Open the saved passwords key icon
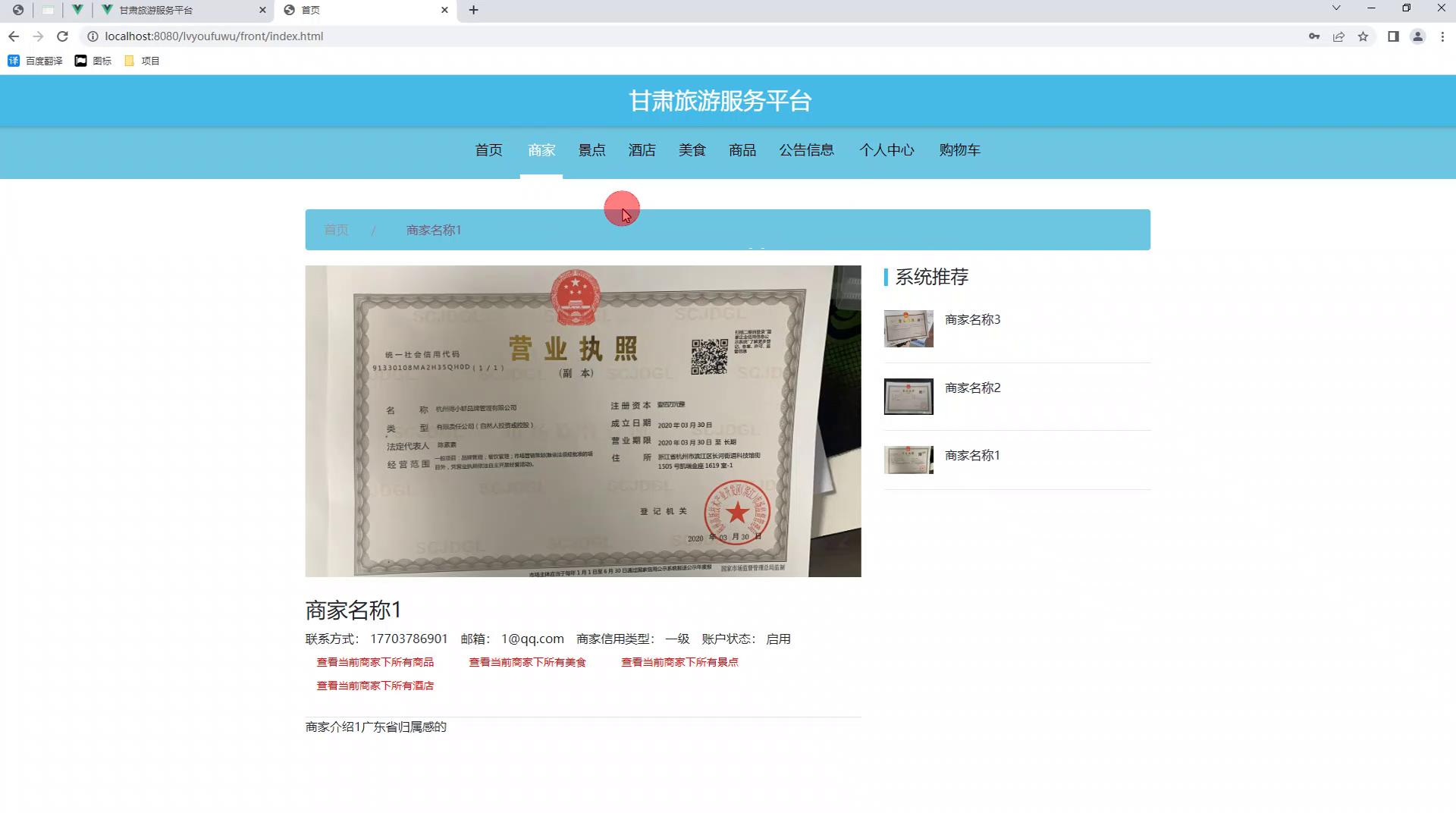 tap(1314, 36)
